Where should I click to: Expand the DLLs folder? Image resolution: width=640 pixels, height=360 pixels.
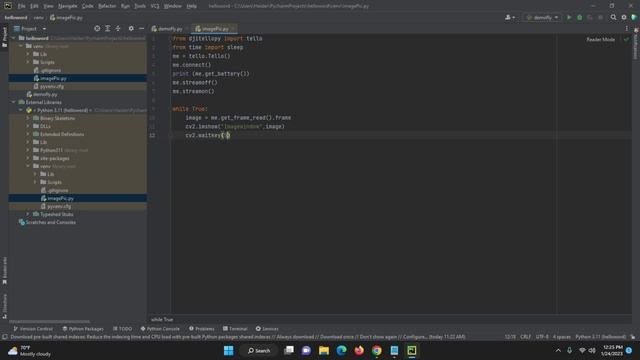(x=28, y=127)
